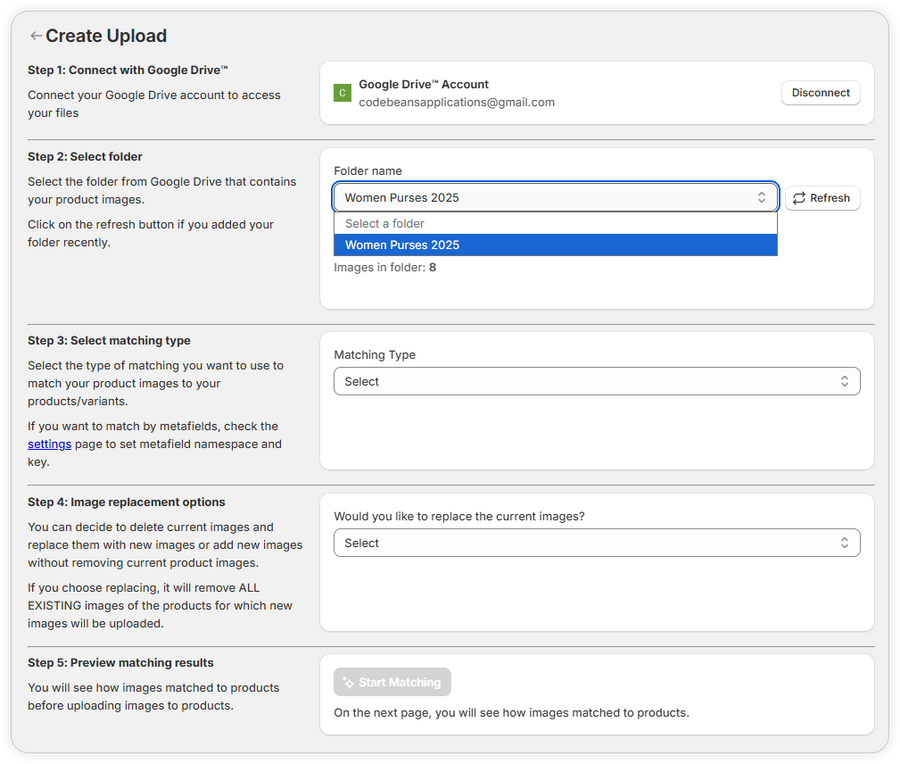Screen dimensions: 900x764
Task: Click the 'Would you like to replace the current images?' label
Action: [x=459, y=516]
